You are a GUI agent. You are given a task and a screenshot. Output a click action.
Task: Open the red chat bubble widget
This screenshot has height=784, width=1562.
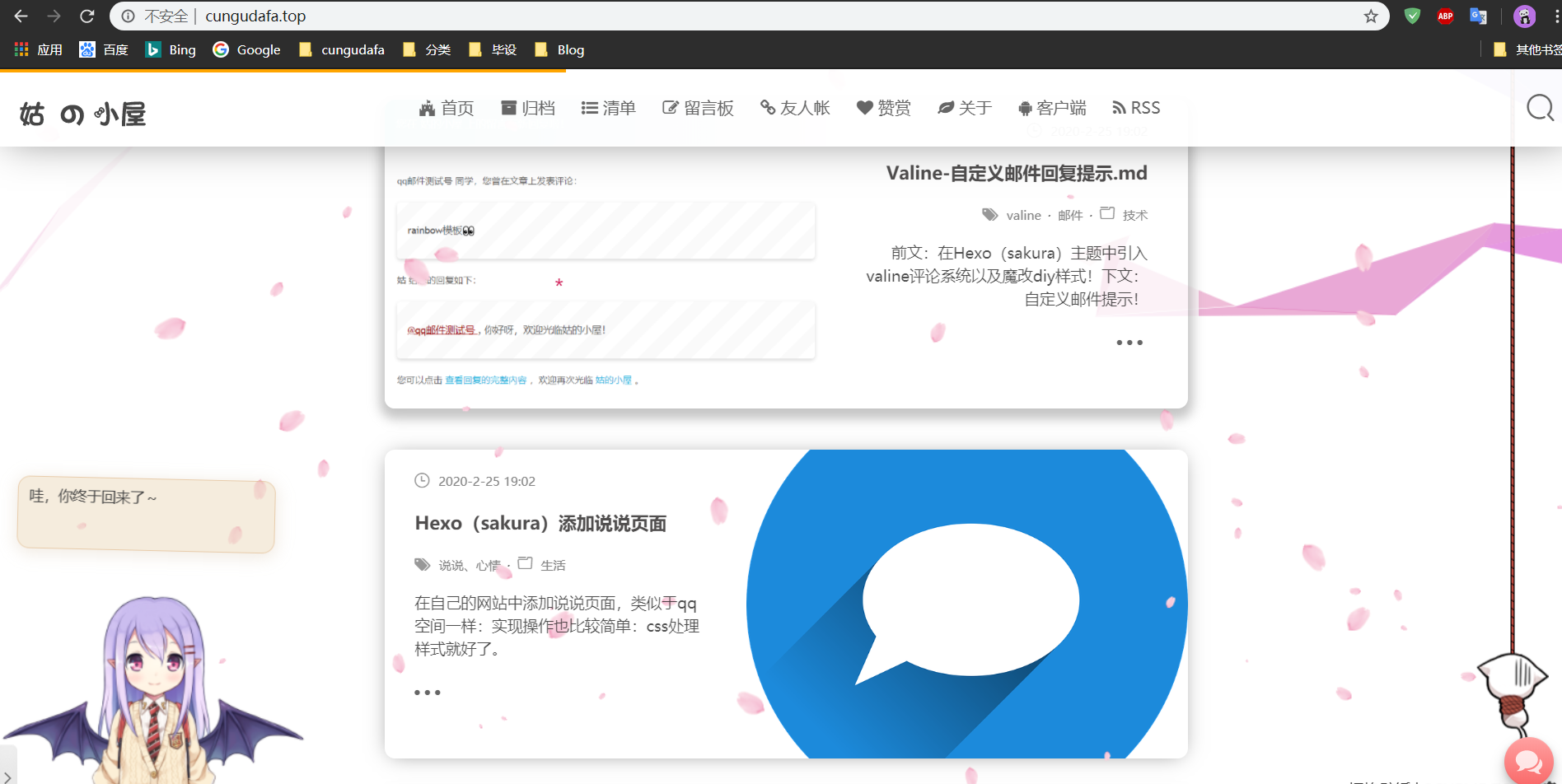(x=1529, y=762)
